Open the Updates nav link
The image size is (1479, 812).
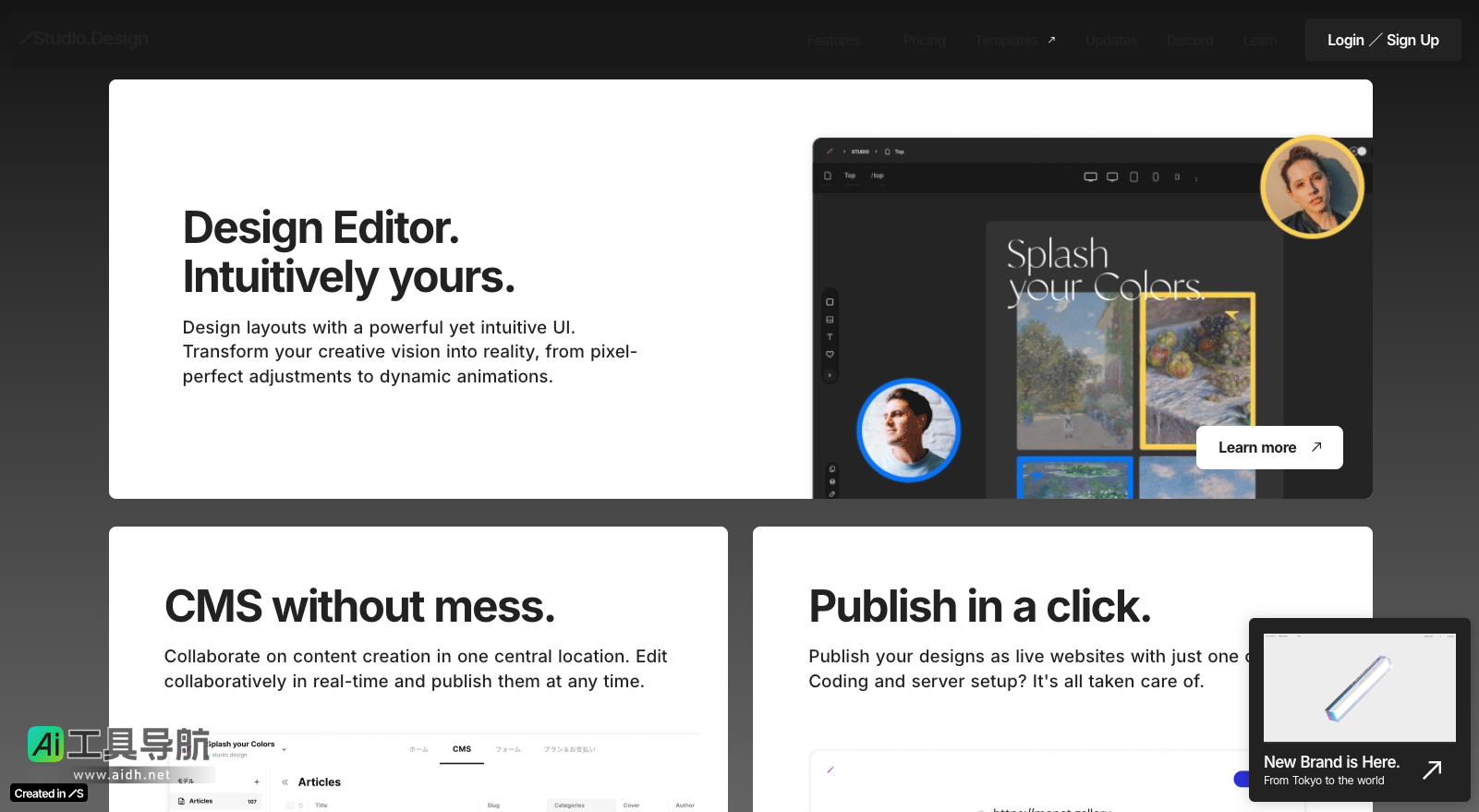pos(1110,41)
